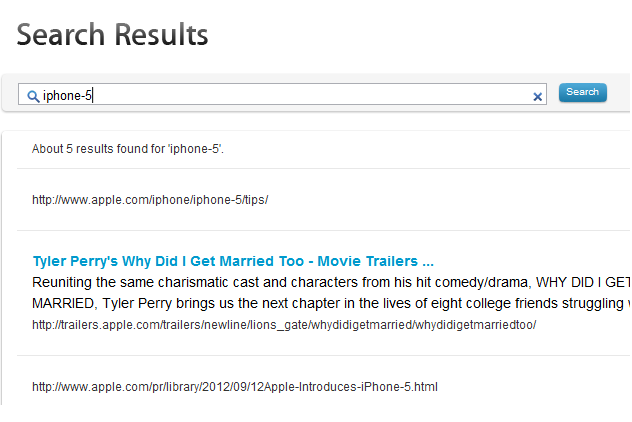Click 'WHY DID I GET' in result snippet
Viewport: 632px width, 422px height.
point(582,283)
